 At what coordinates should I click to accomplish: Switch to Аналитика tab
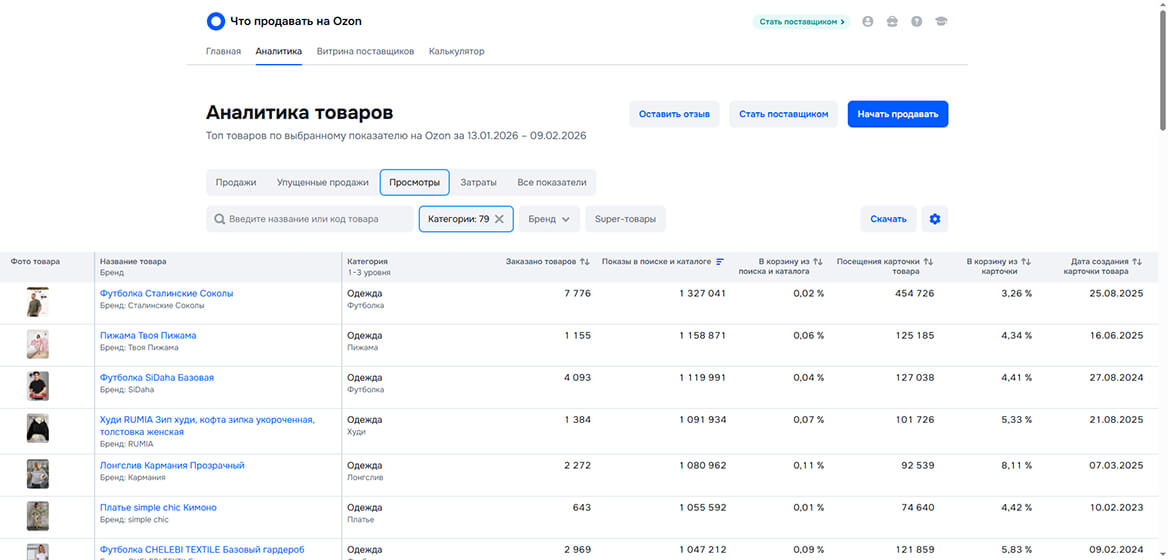click(x=278, y=52)
